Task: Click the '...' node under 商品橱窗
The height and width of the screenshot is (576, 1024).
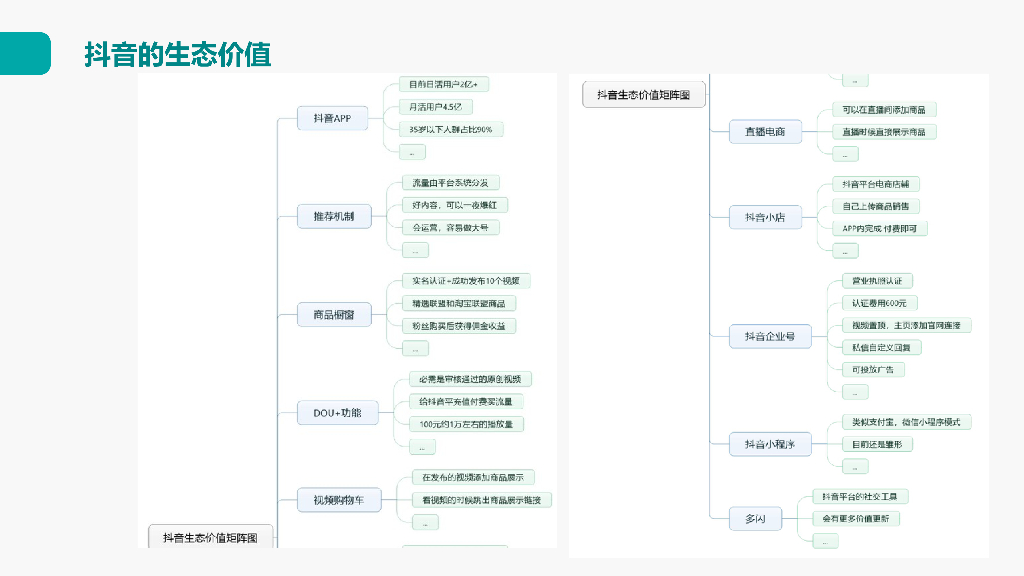Action: (x=415, y=349)
